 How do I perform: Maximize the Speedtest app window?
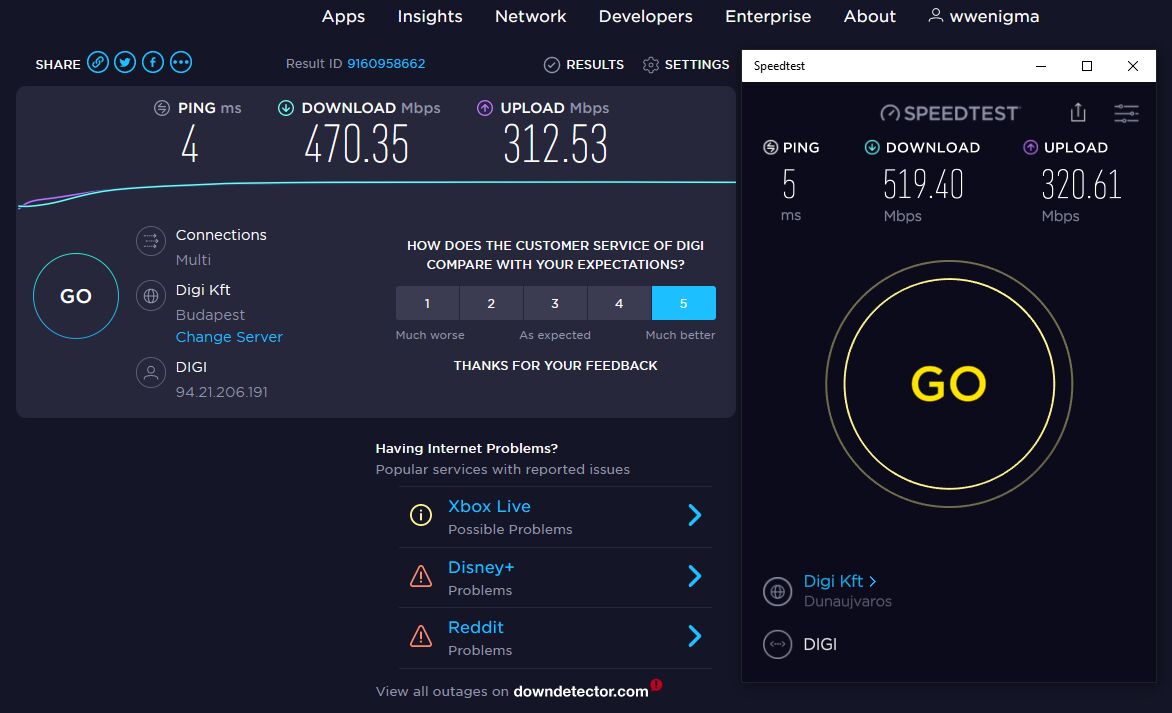(x=1087, y=66)
